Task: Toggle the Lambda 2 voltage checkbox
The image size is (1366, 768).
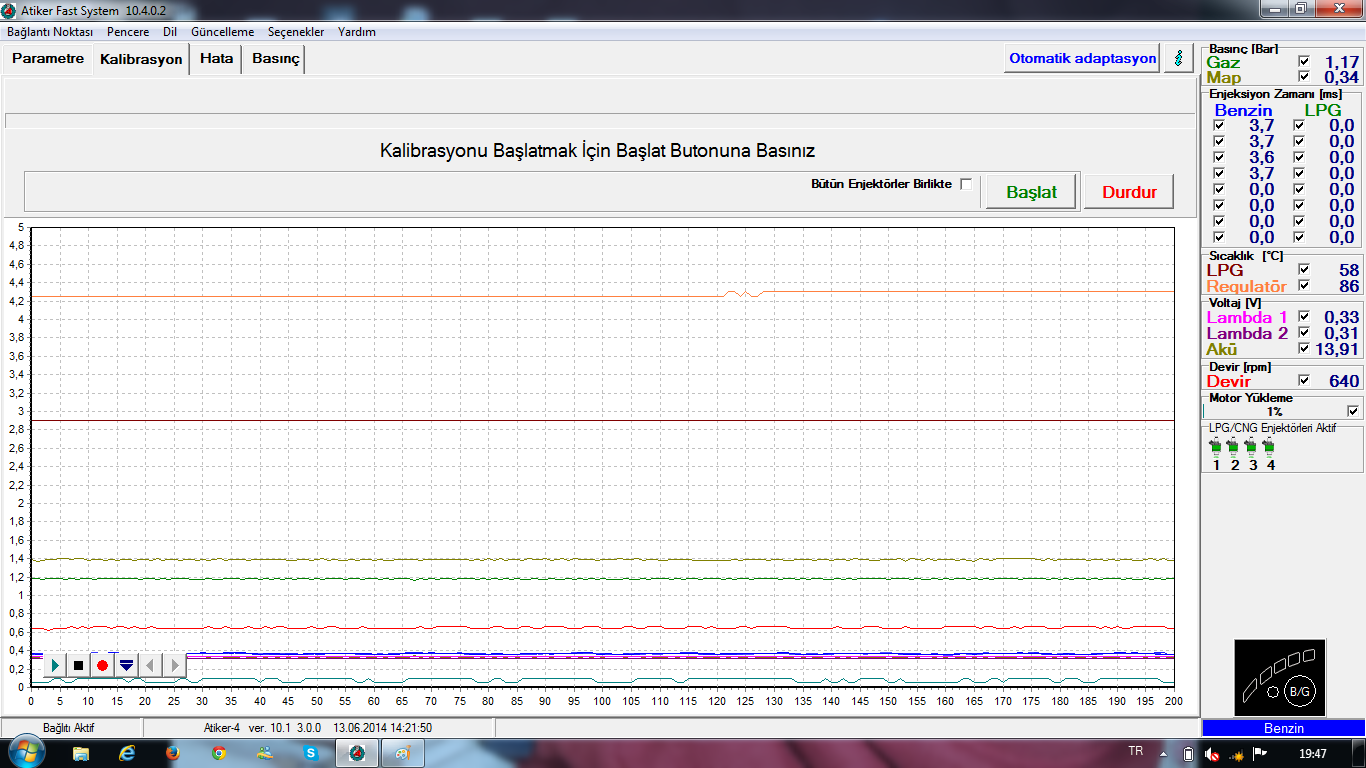Action: tap(1303, 333)
